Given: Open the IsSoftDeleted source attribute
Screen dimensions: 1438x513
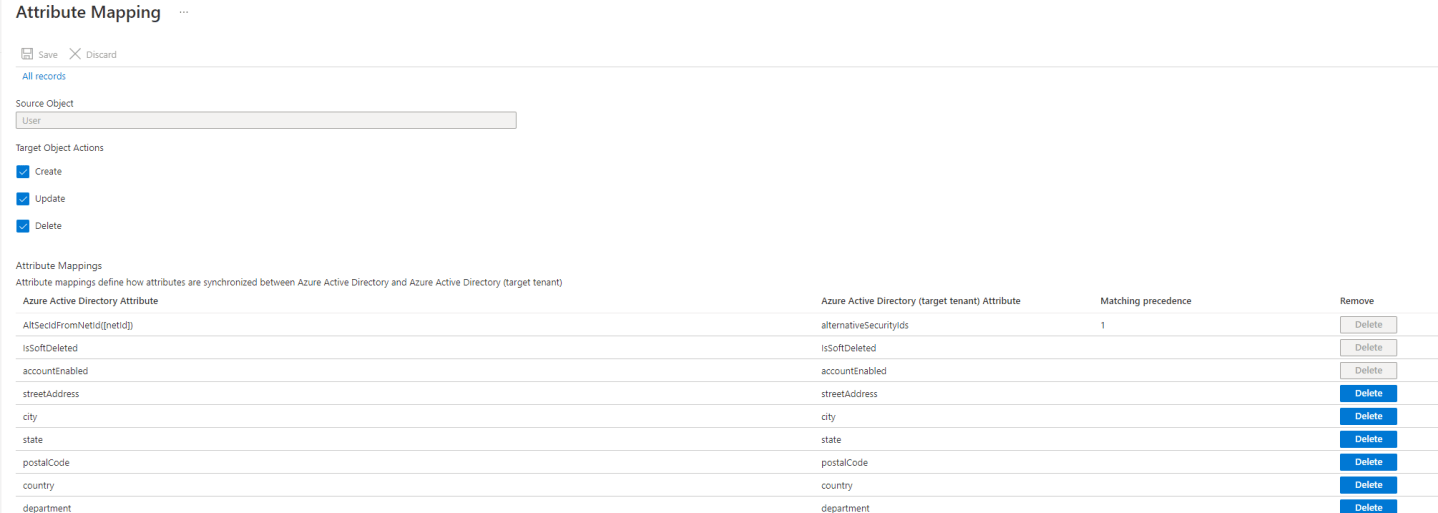Looking at the screenshot, I should point(50,348).
